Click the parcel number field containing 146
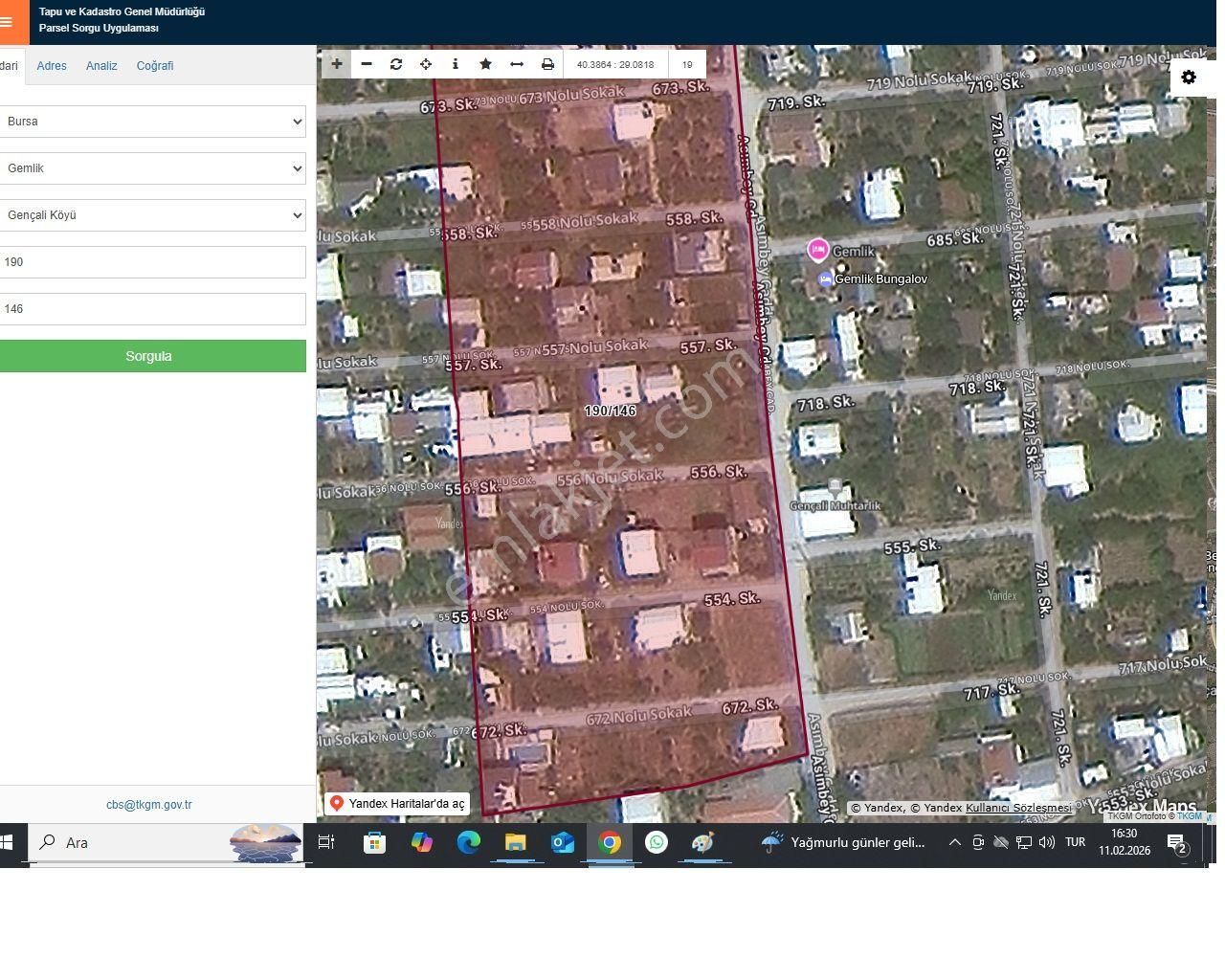1225x980 pixels. pos(152,309)
